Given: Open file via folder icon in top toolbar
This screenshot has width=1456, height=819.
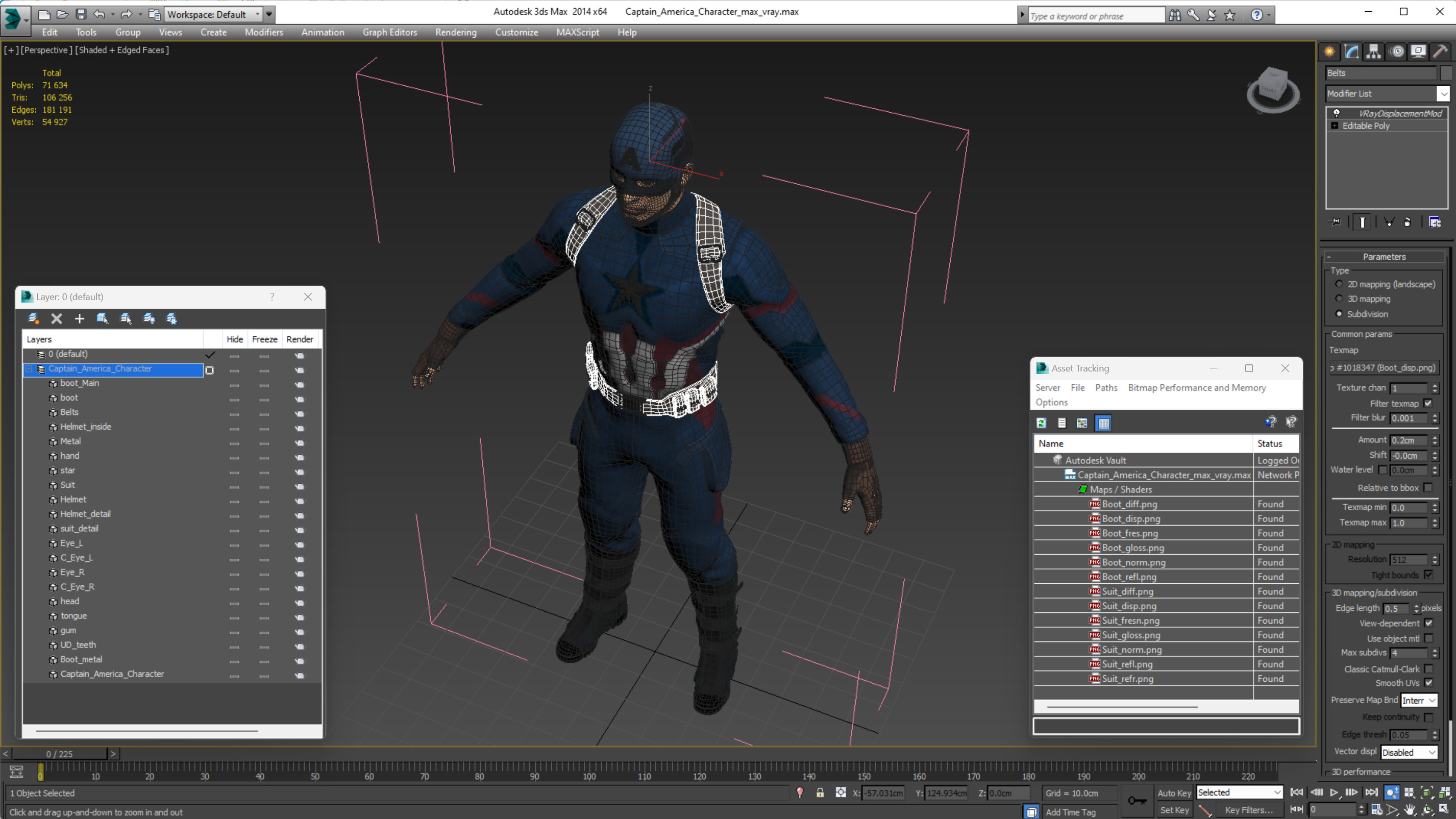Looking at the screenshot, I should pos(62,14).
